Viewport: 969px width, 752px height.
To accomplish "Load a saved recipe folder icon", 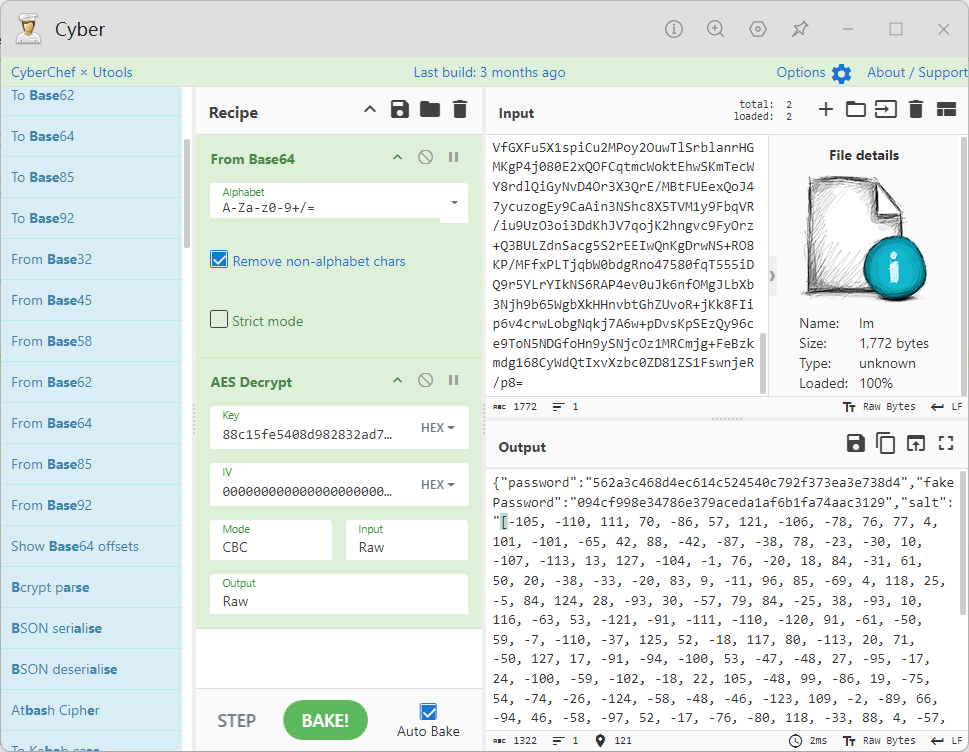I will pos(429,109).
